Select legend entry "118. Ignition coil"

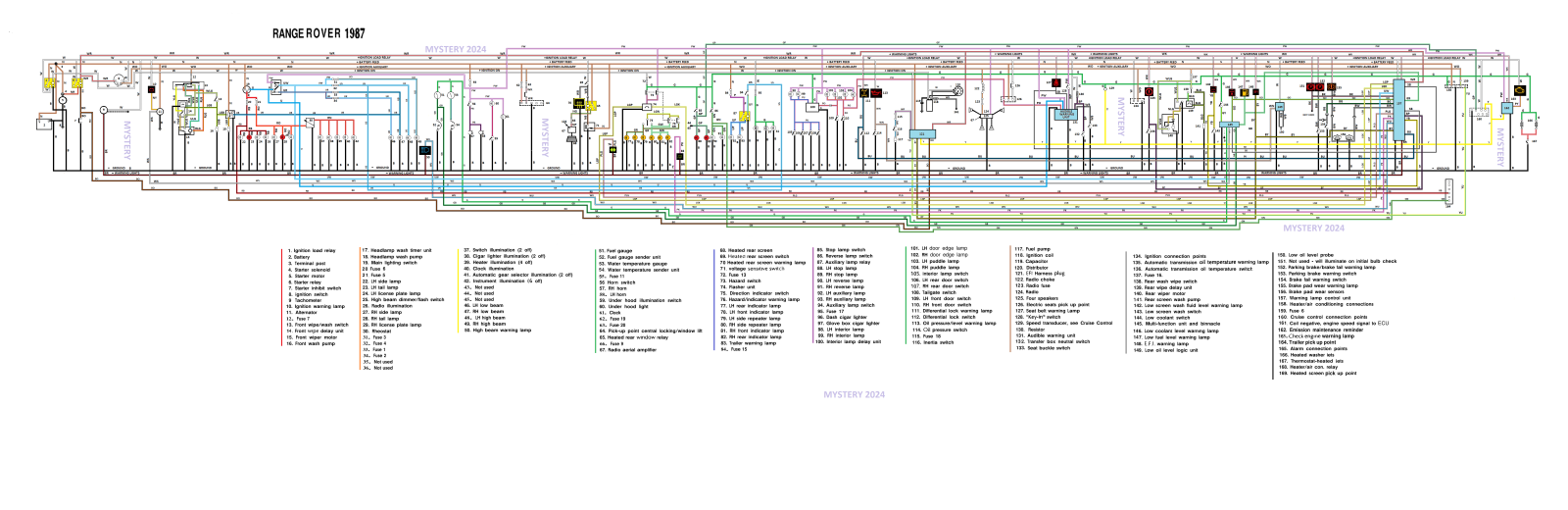tap(1035, 255)
